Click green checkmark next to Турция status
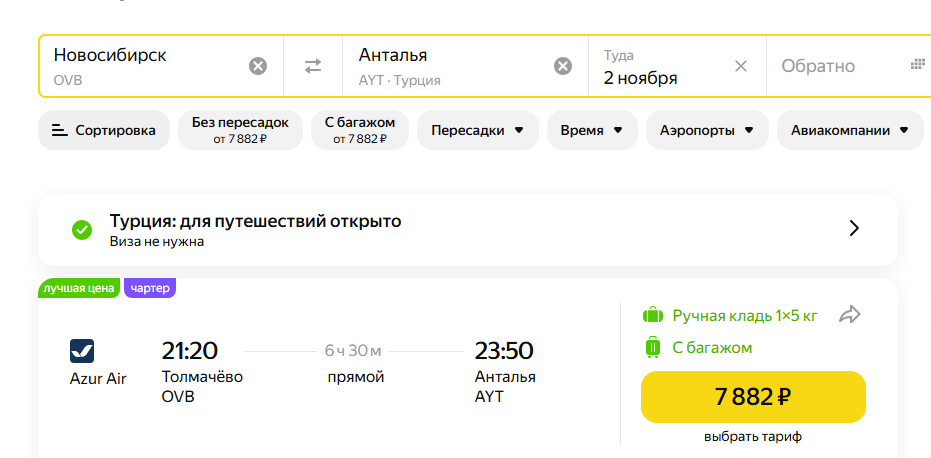Screen dimensions: 931x458 [x=82, y=230]
